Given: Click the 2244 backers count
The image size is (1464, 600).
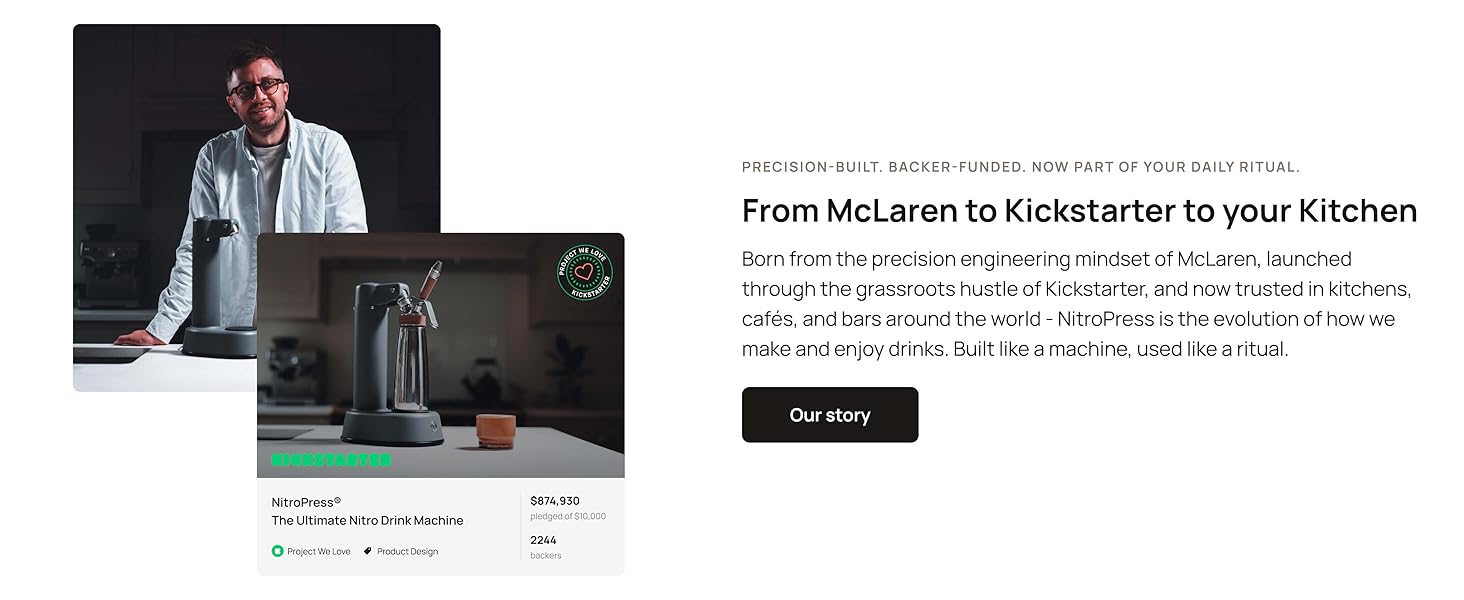Looking at the screenshot, I should 543,540.
